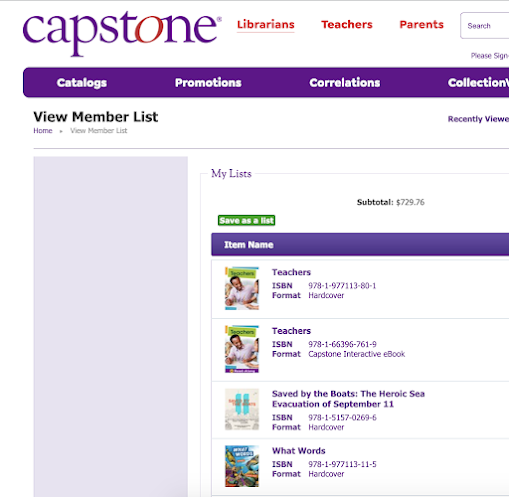This screenshot has width=509, height=497.
Task: Open the Catalogs menu
Action: [82, 83]
